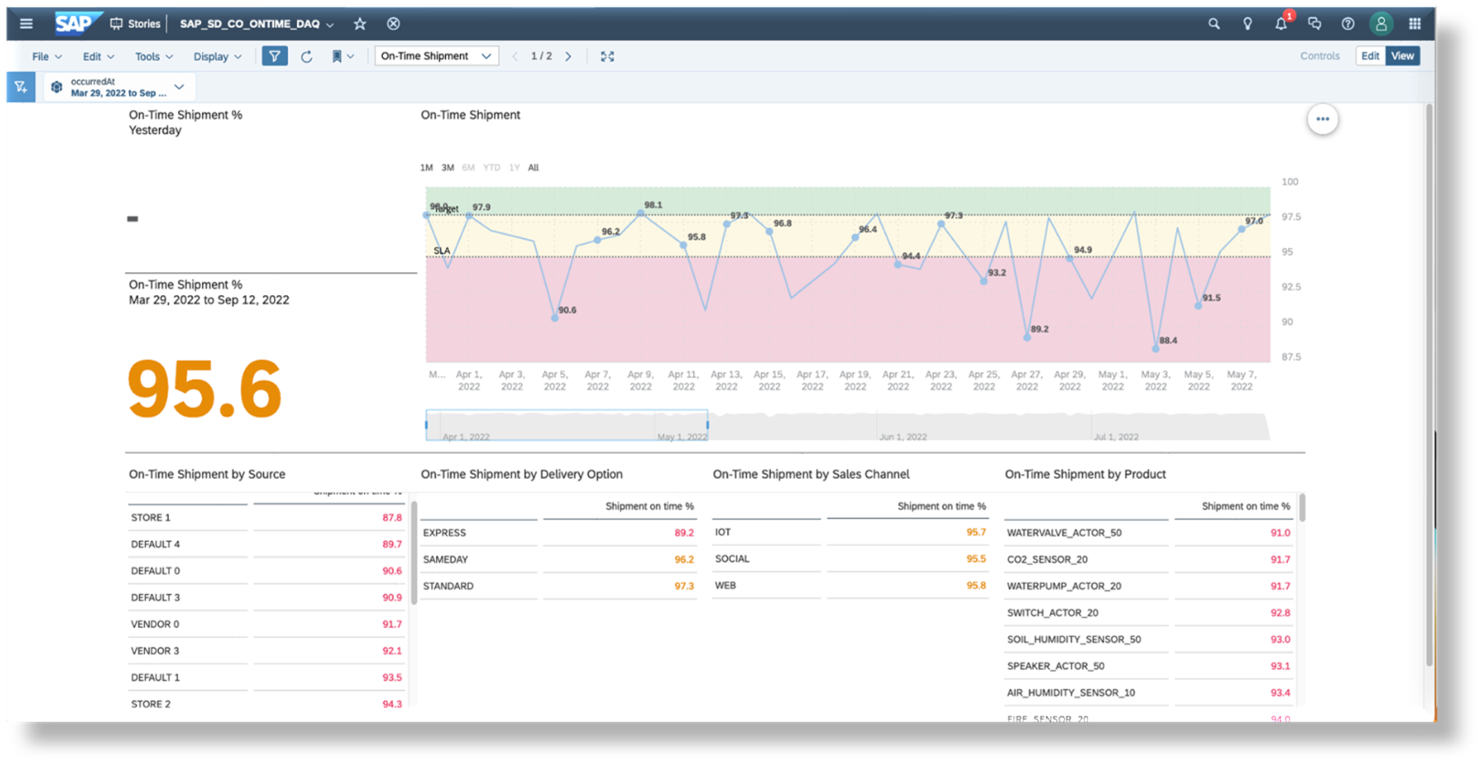Viewport: 1484px width, 770px height.
Task: Select All time range
Action: pyautogui.click(x=533, y=168)
